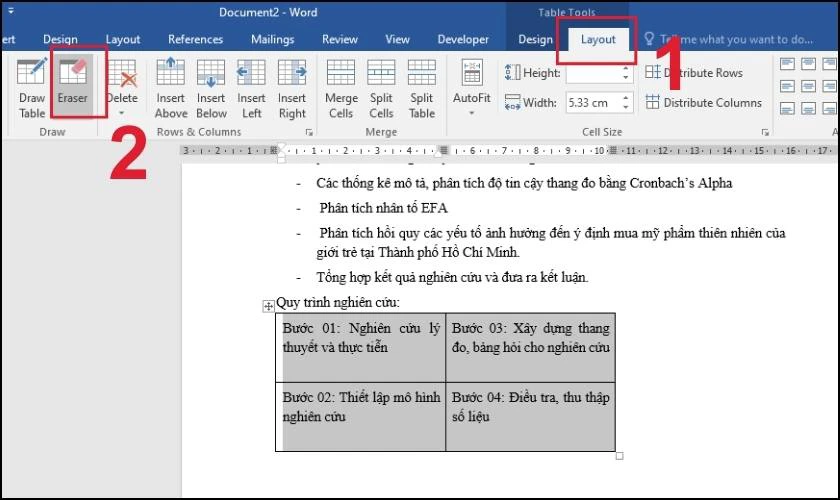
Task: Select the Draw Table tool
Action: pos(32,88)
